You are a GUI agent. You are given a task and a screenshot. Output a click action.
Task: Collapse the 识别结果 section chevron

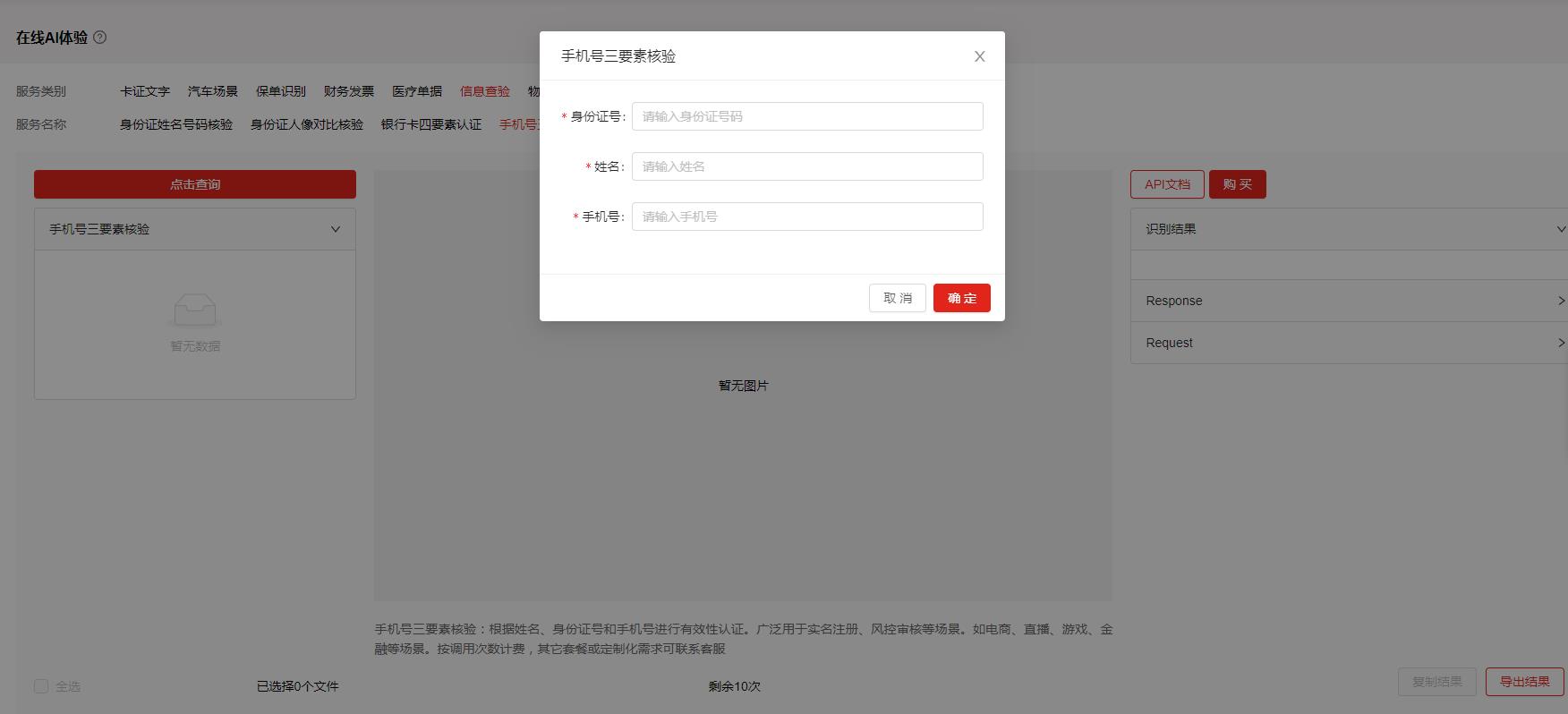point(1562,229)
